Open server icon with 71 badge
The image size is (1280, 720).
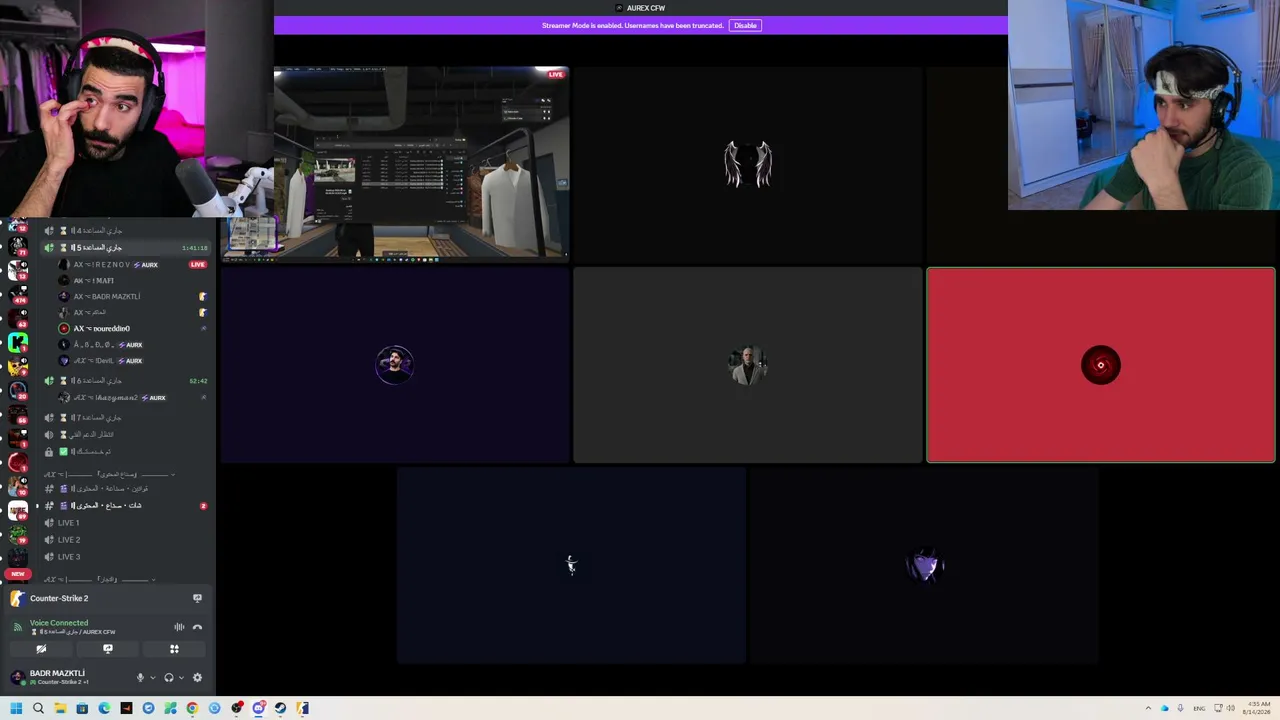(x=18, y=246)
